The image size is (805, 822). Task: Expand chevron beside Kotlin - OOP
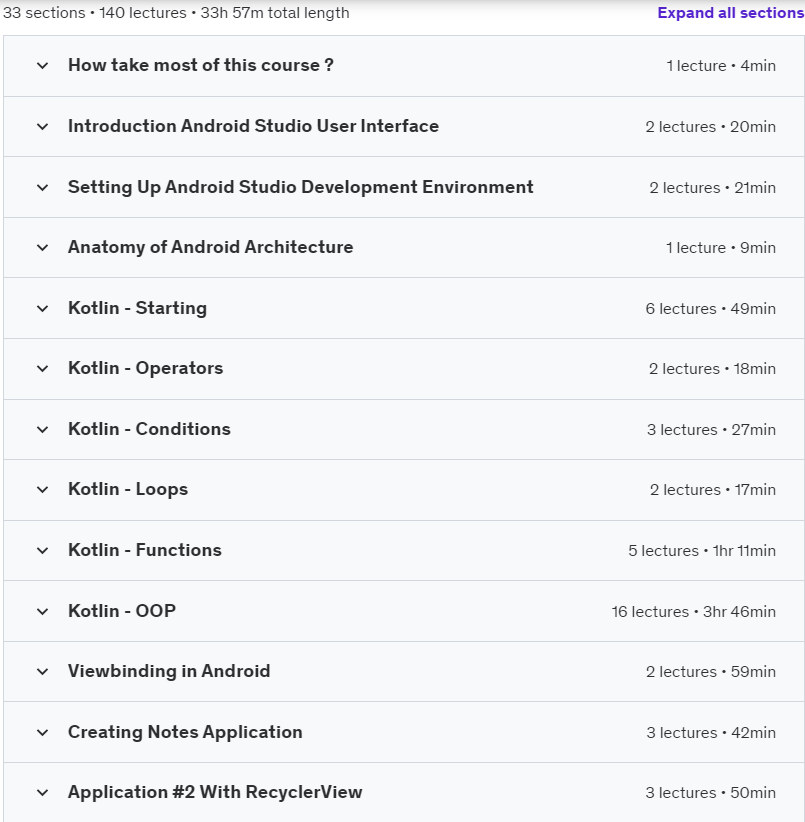(x=42, y=612)
